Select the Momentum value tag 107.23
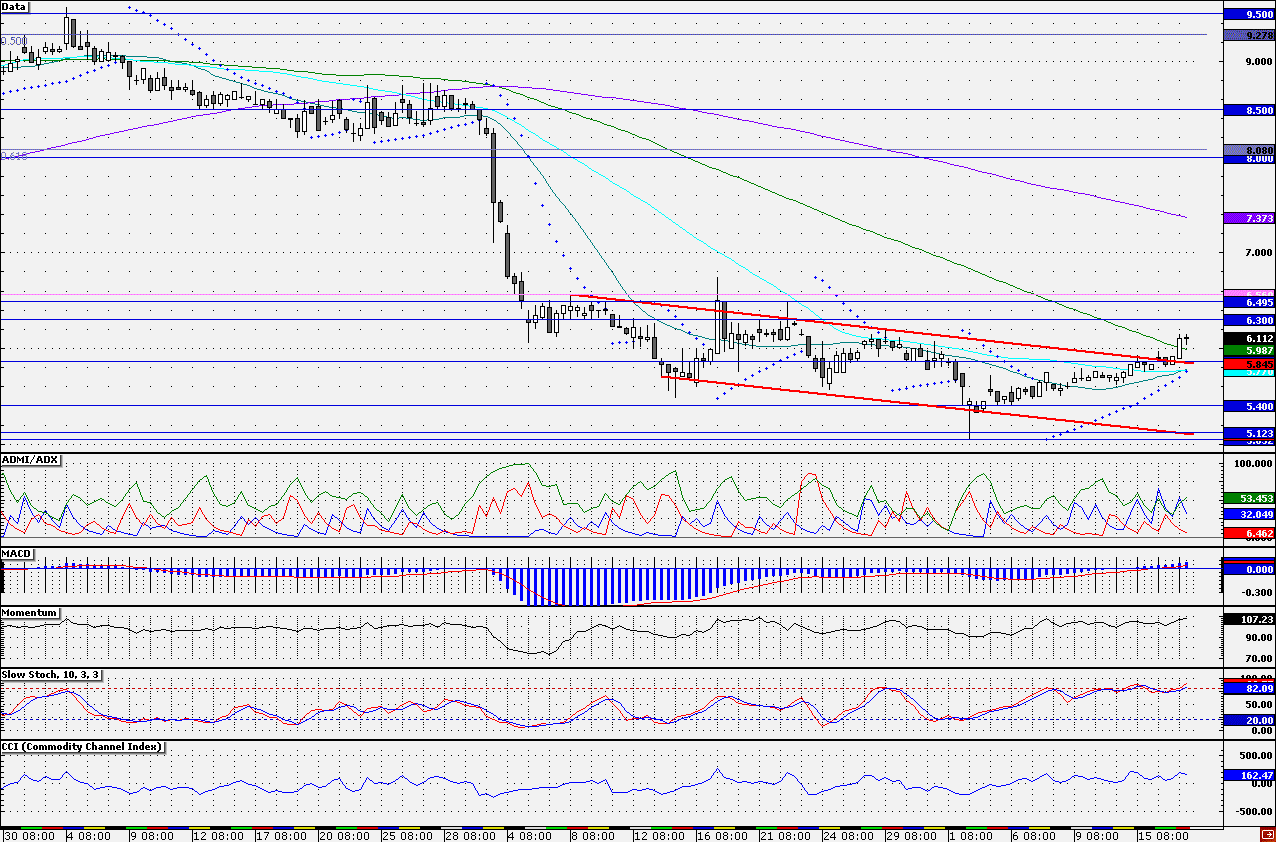Screen dimensions: 1276x842 tap(1249, 619)
